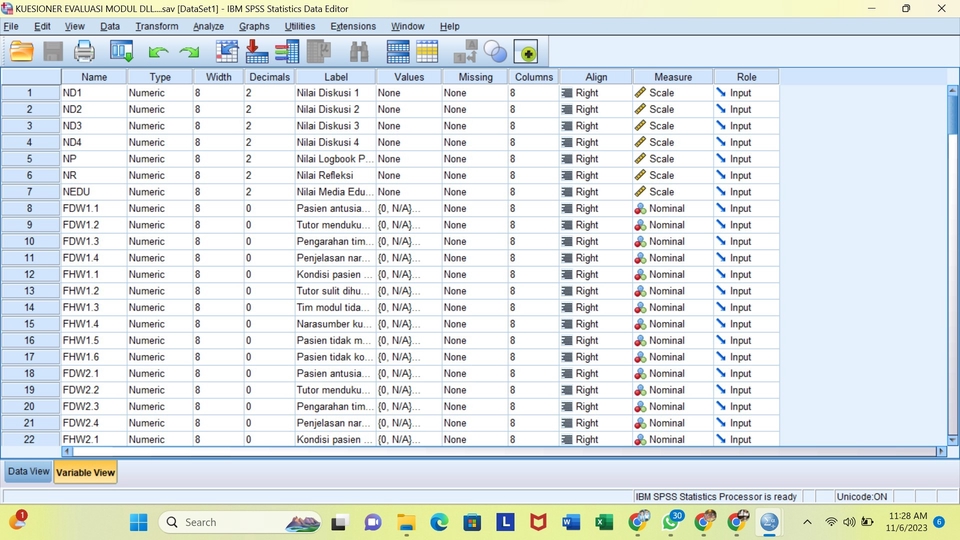Viewport: 960px width, 540px height.
Task: Click Values cell of FDW2.1 row
Action: click(409, 373)
